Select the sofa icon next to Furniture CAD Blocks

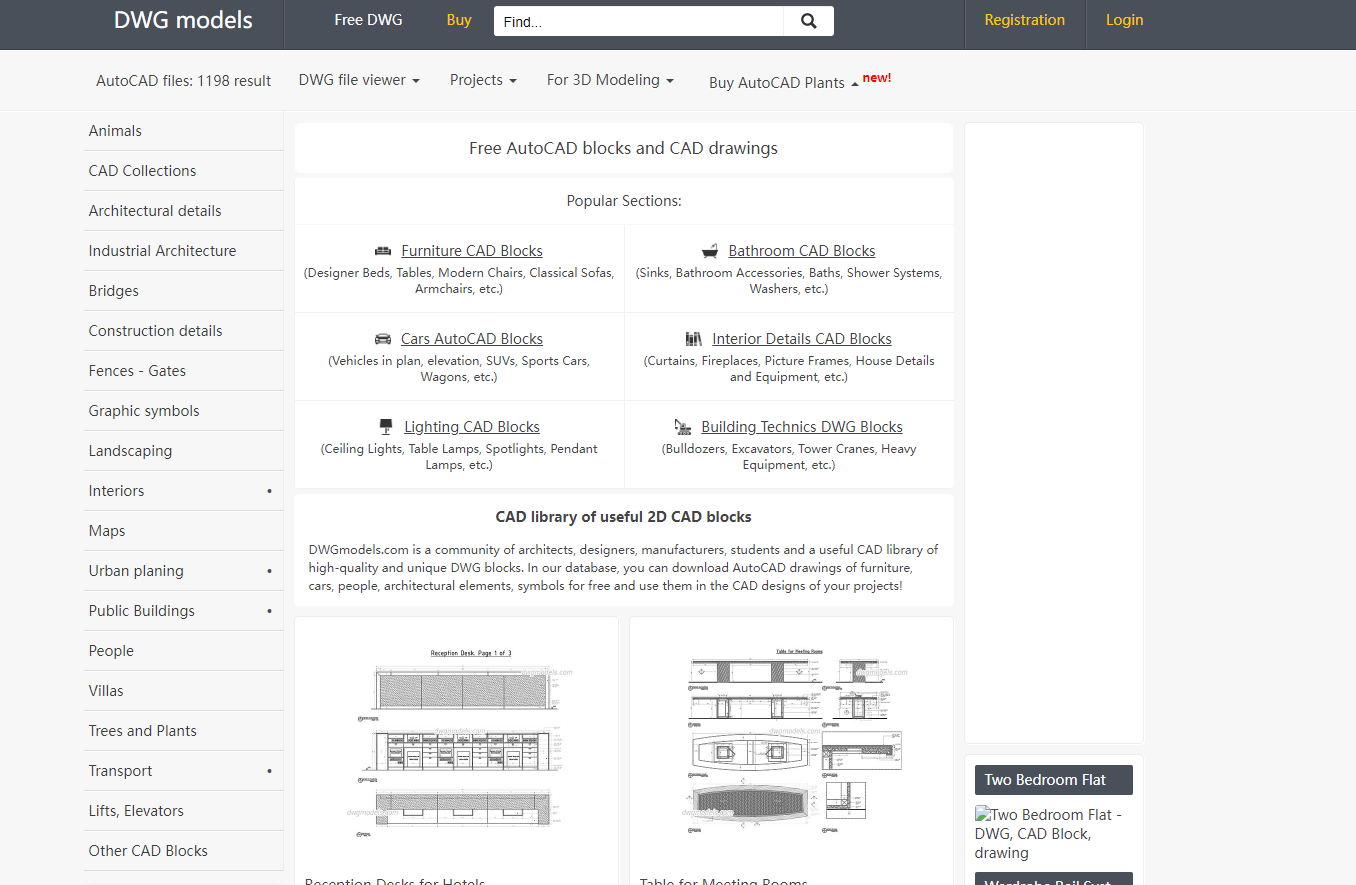pos(384,250)
